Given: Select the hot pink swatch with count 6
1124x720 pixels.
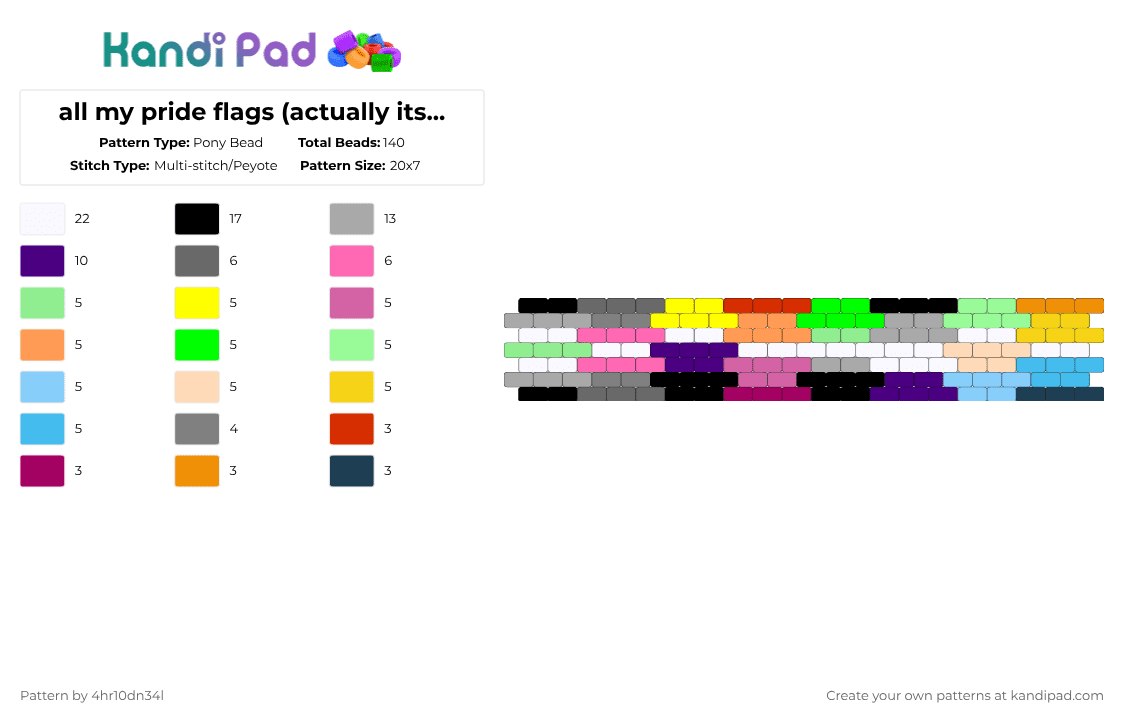Looking at the screenshot, I should [x=352, y=261].
